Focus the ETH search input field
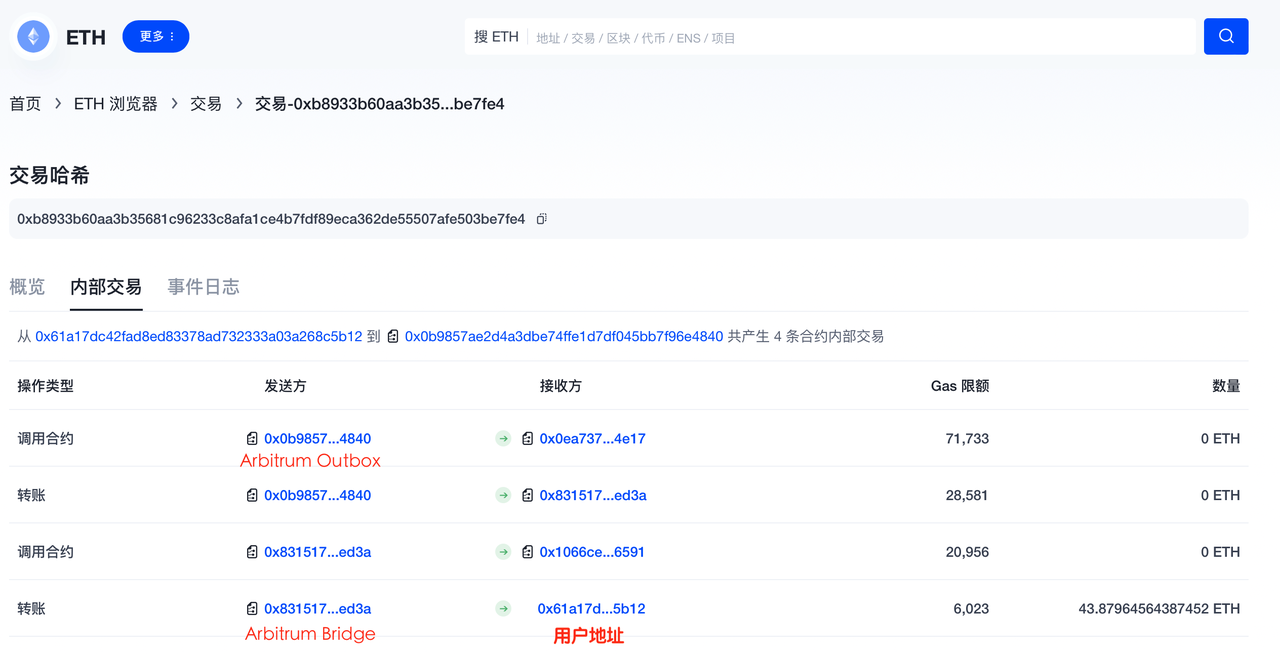 tap(860, 37)
